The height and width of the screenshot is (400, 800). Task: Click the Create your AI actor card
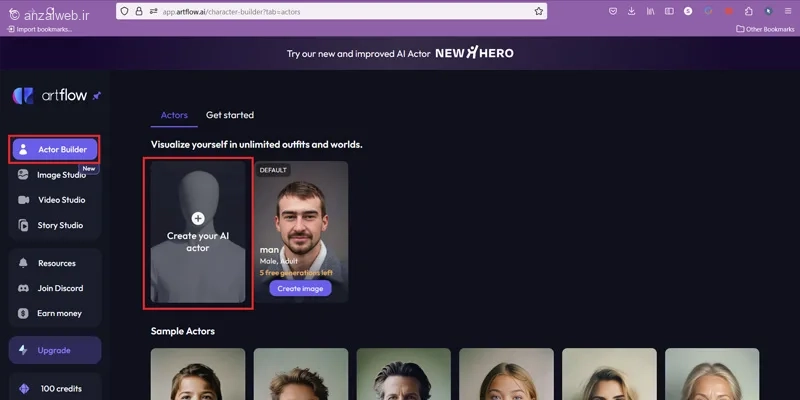click(198, 232)
